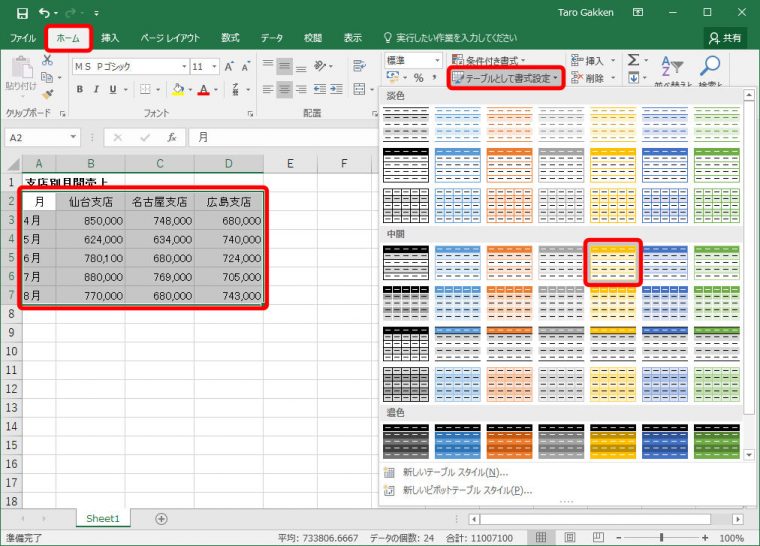760x546 pixels.
Task: Apply percent style formatting
Action: point(419,78)
